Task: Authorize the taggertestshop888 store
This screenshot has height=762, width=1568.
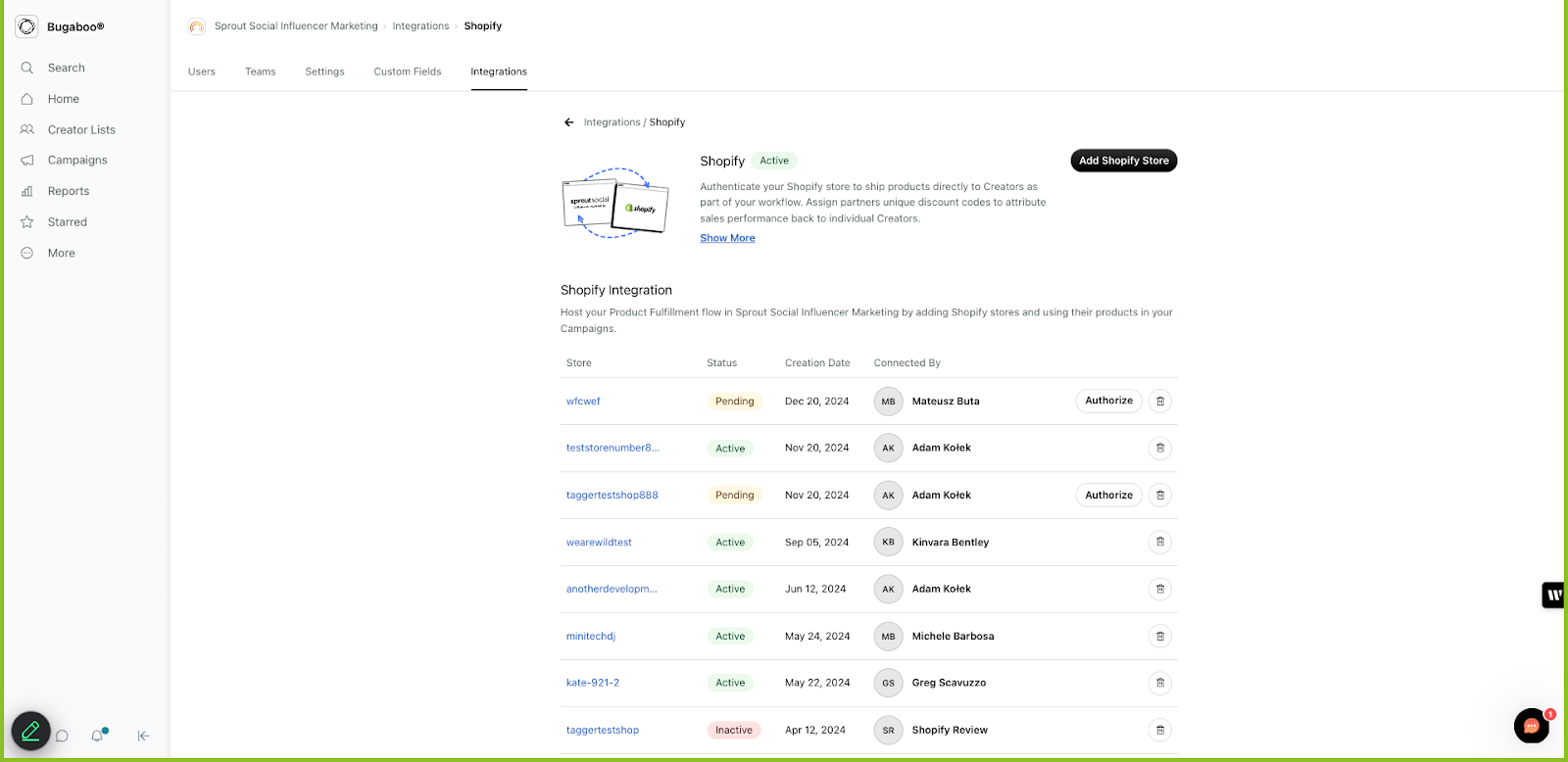Action: point(1108,496)
